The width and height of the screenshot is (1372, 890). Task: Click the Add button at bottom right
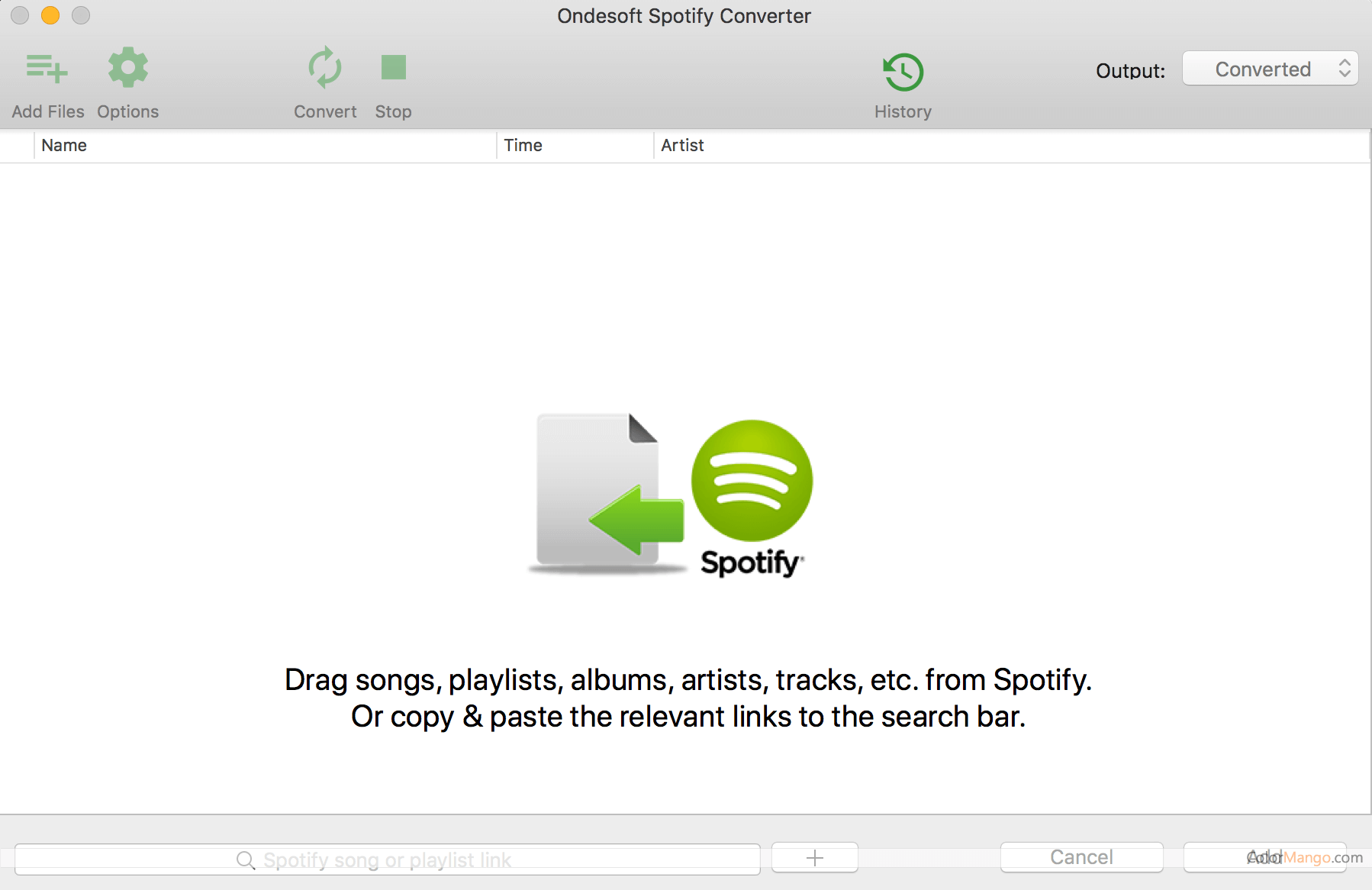click(x=1264, y=857)
